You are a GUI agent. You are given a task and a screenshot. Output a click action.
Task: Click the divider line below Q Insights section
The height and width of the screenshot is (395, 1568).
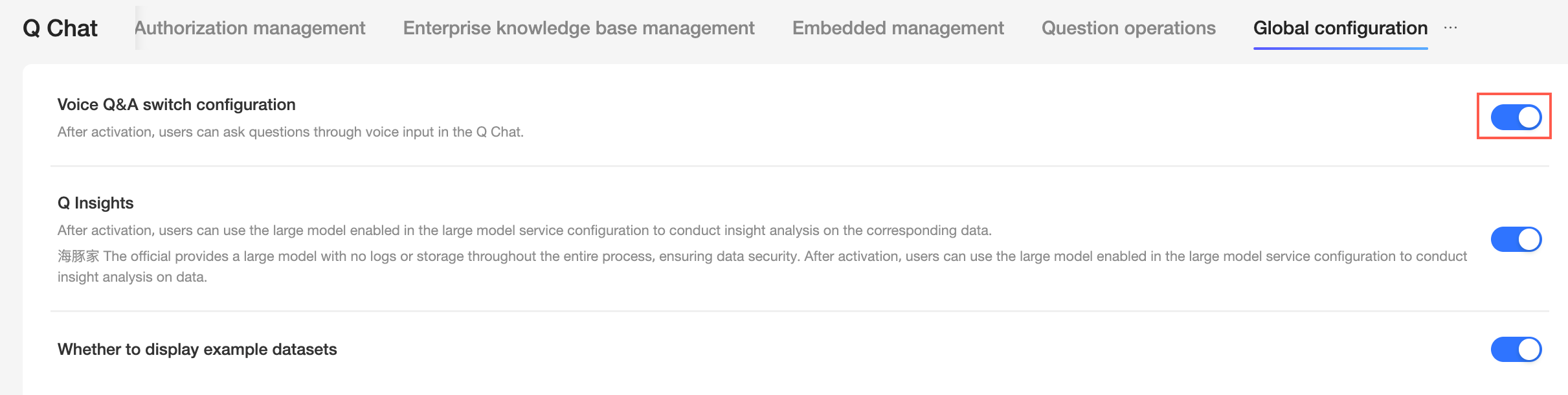pos(800,311)
